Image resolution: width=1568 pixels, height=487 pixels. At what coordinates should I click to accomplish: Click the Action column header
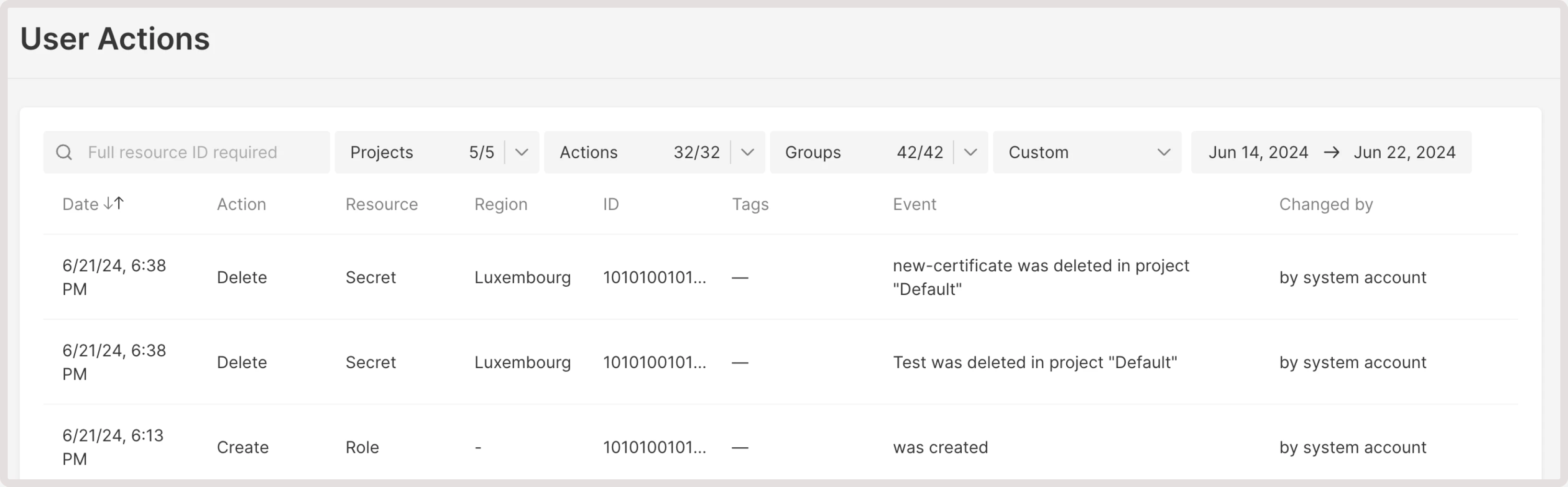click(x=241, y=205)
